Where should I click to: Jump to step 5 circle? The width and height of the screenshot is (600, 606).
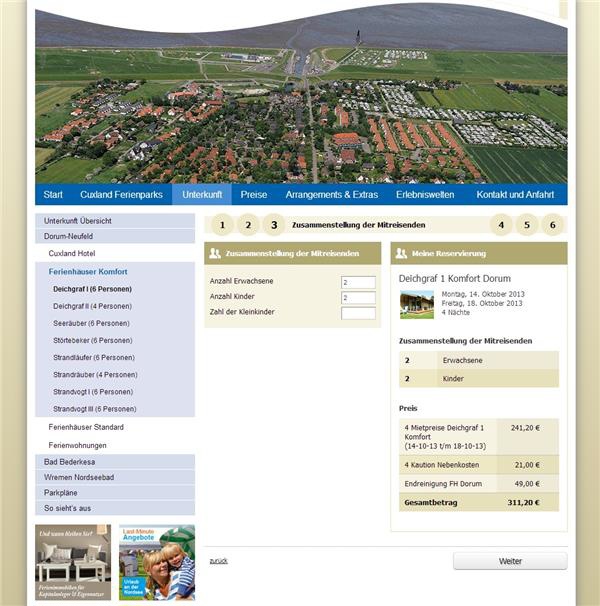coord(528,225)
